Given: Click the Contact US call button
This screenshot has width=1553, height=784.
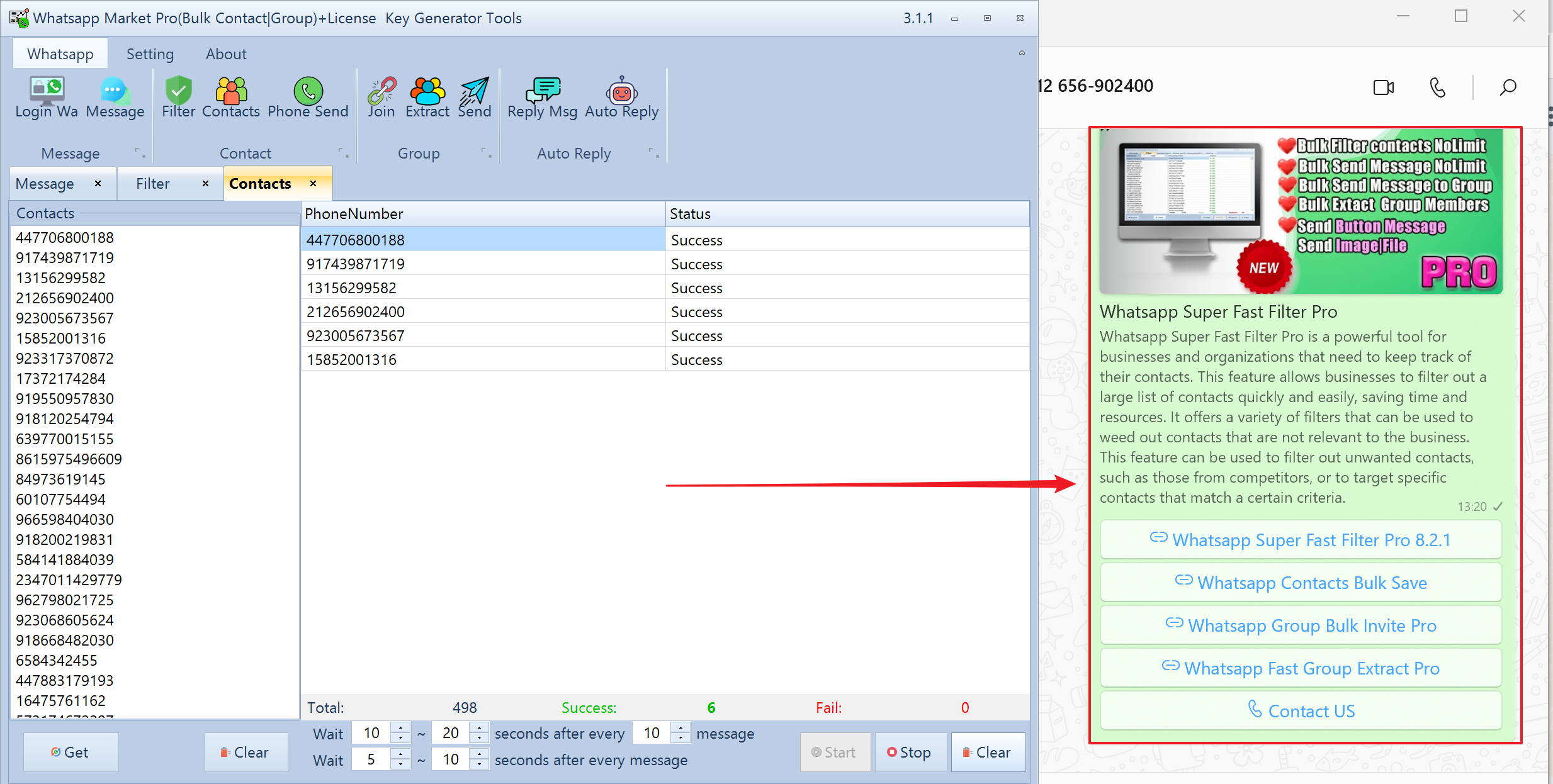Looking at the screenshot, I should (x=1301, y=711).
